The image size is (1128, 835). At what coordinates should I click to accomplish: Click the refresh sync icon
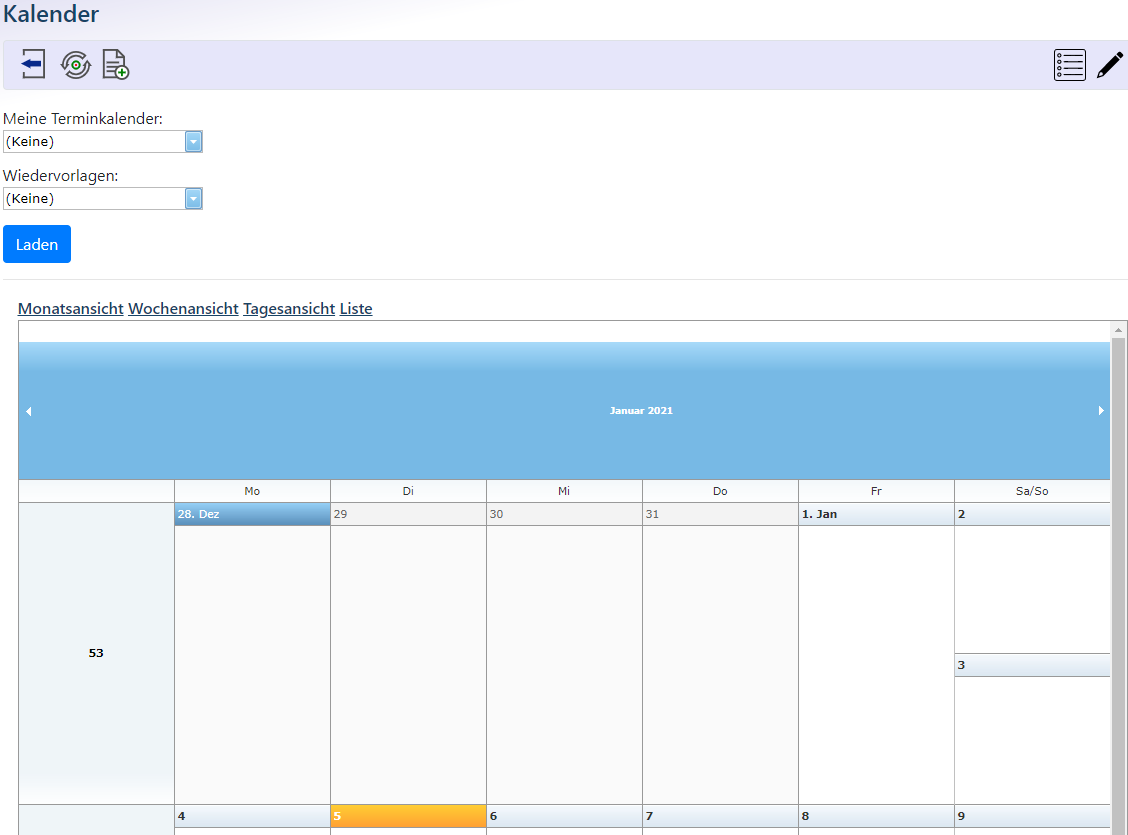tap(75, 64)
